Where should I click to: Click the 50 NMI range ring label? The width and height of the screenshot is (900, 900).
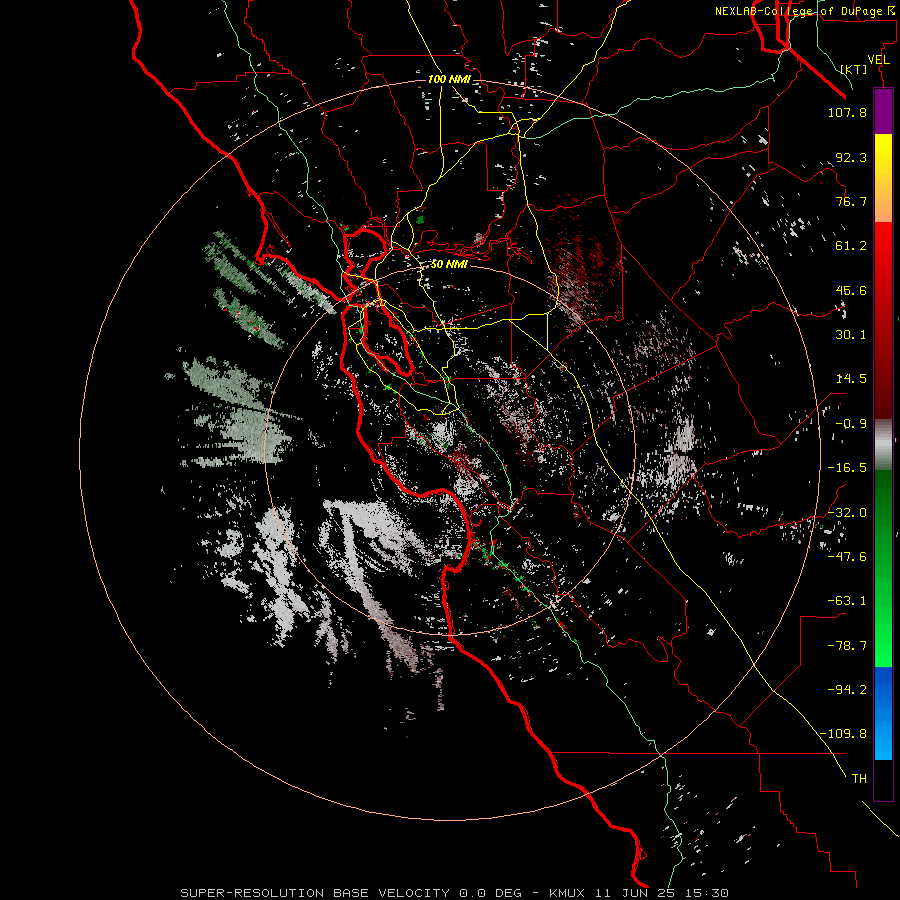449,265
